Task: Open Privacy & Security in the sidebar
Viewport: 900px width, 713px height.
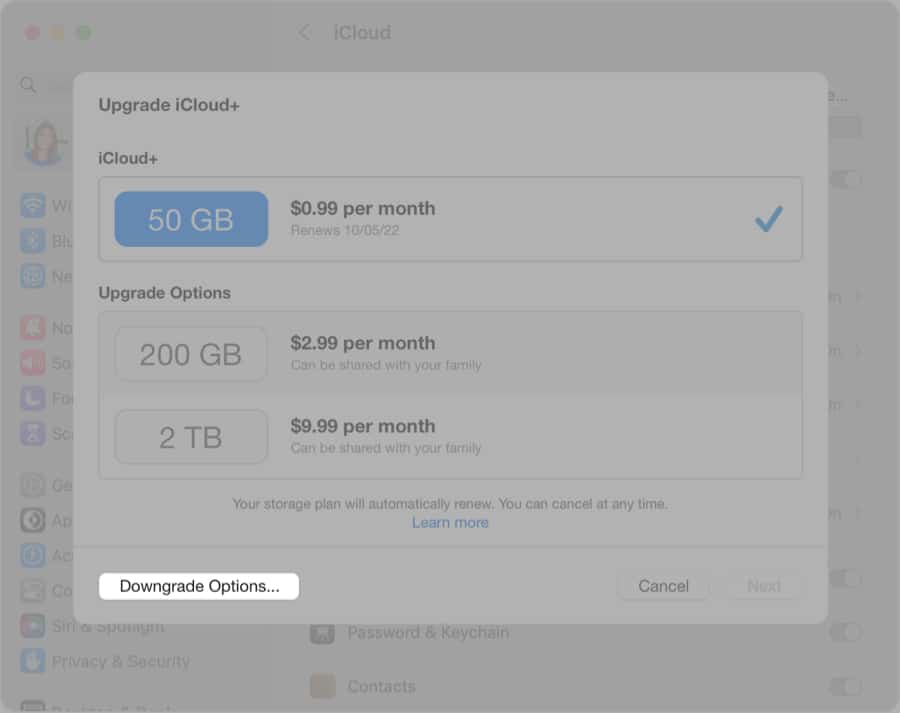Action: [x=105, y=661]
